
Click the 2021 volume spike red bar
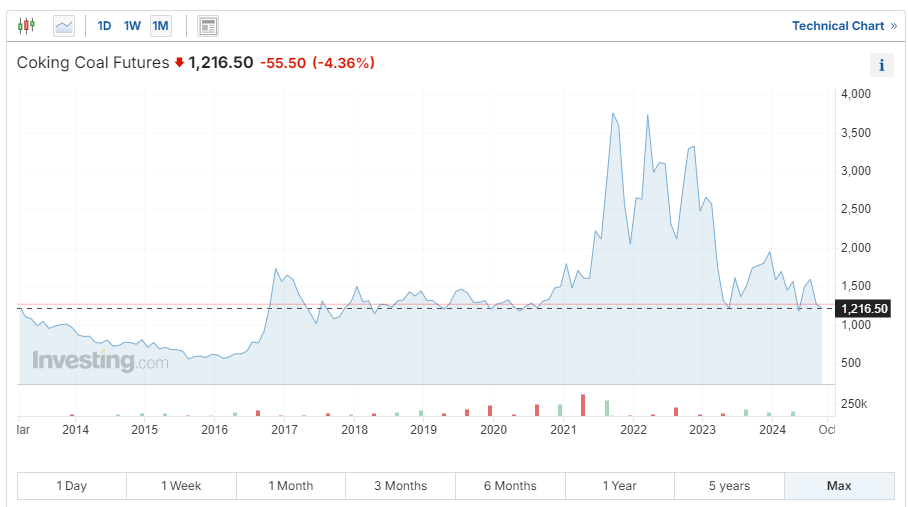click(583, 405)
